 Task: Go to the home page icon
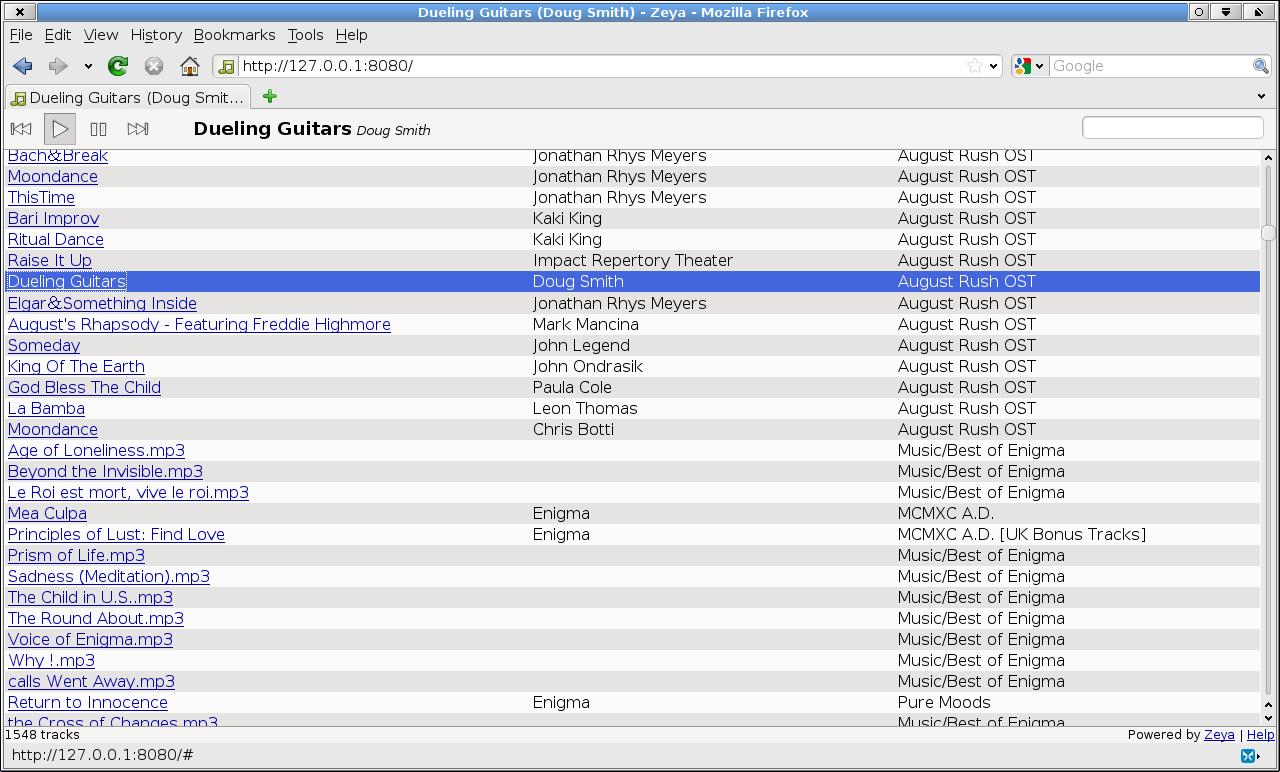[x=190, y=66]
